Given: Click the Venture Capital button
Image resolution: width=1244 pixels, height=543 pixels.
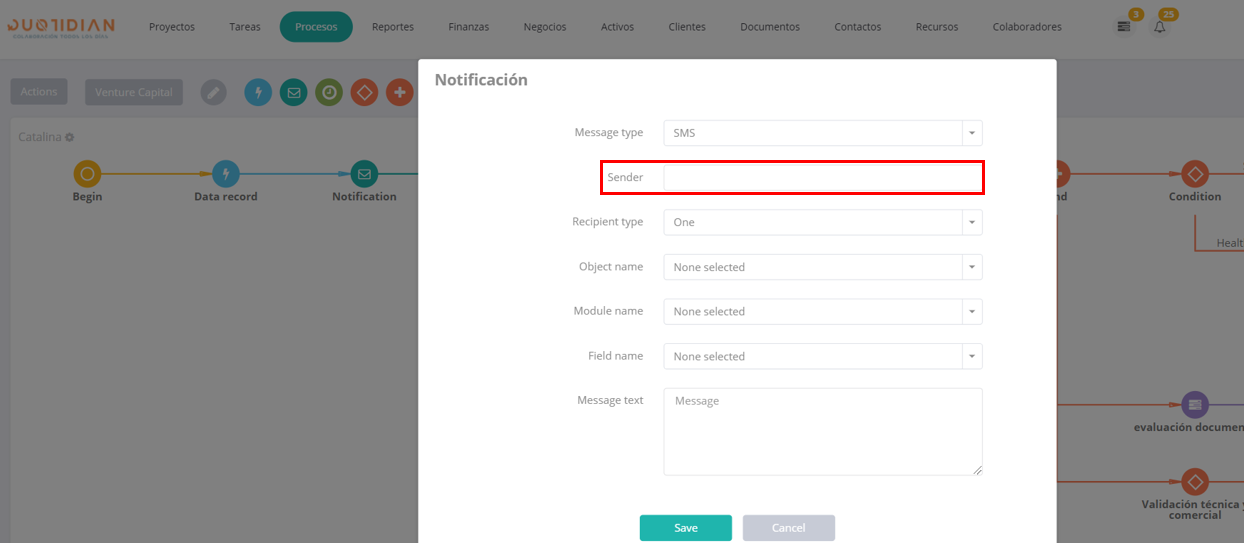Looking at the screenshot, I should 134,92.
